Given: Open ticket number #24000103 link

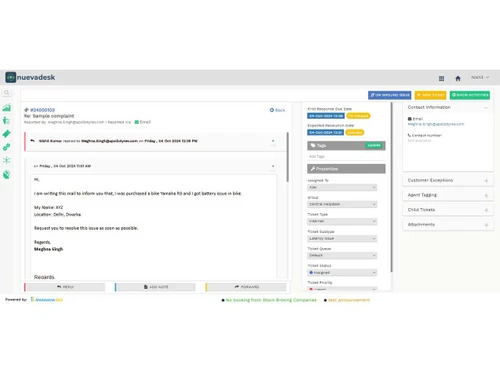Looking at the screenshot, I should [x=42, y=110].
